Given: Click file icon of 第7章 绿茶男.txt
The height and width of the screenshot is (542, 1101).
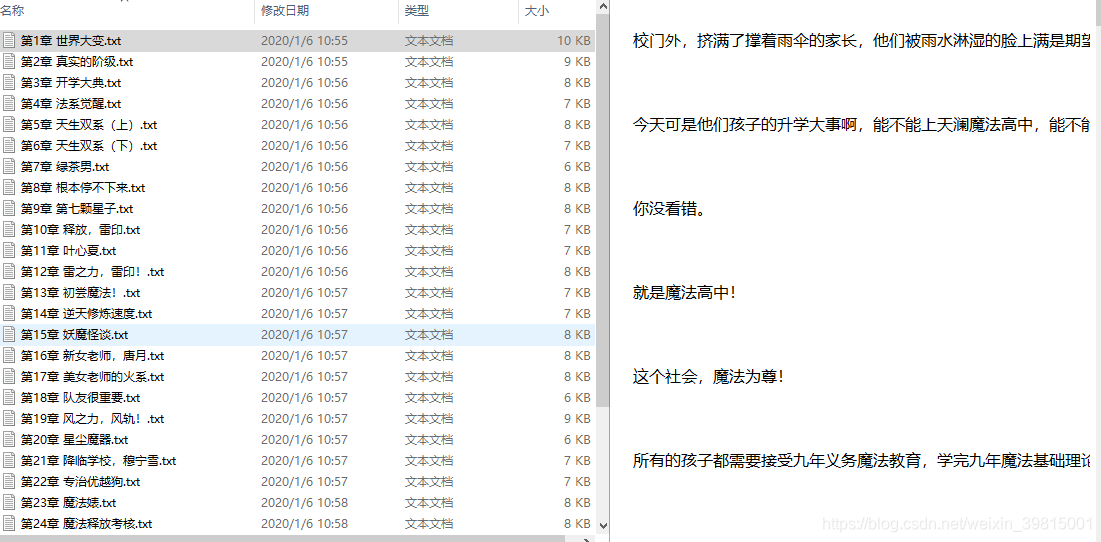Looking at the screenshot, I should 8,167.
